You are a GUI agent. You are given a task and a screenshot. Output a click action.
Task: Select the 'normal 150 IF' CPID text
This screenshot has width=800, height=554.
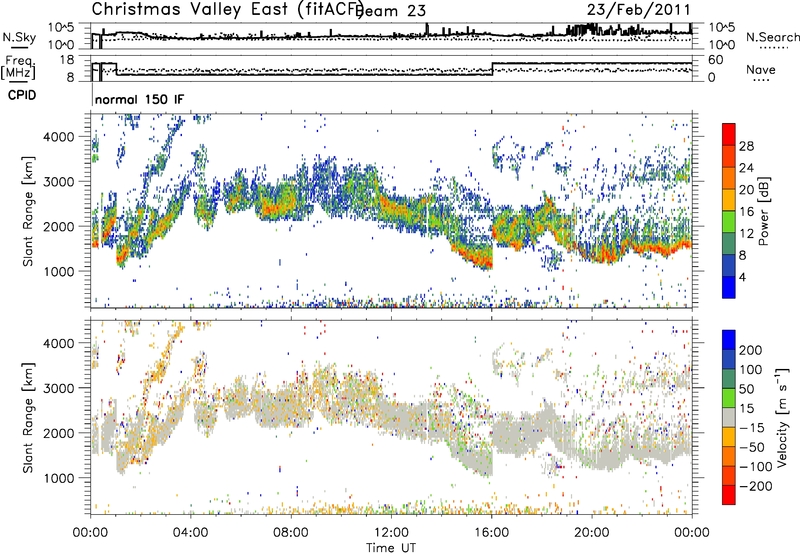point(139,99)
